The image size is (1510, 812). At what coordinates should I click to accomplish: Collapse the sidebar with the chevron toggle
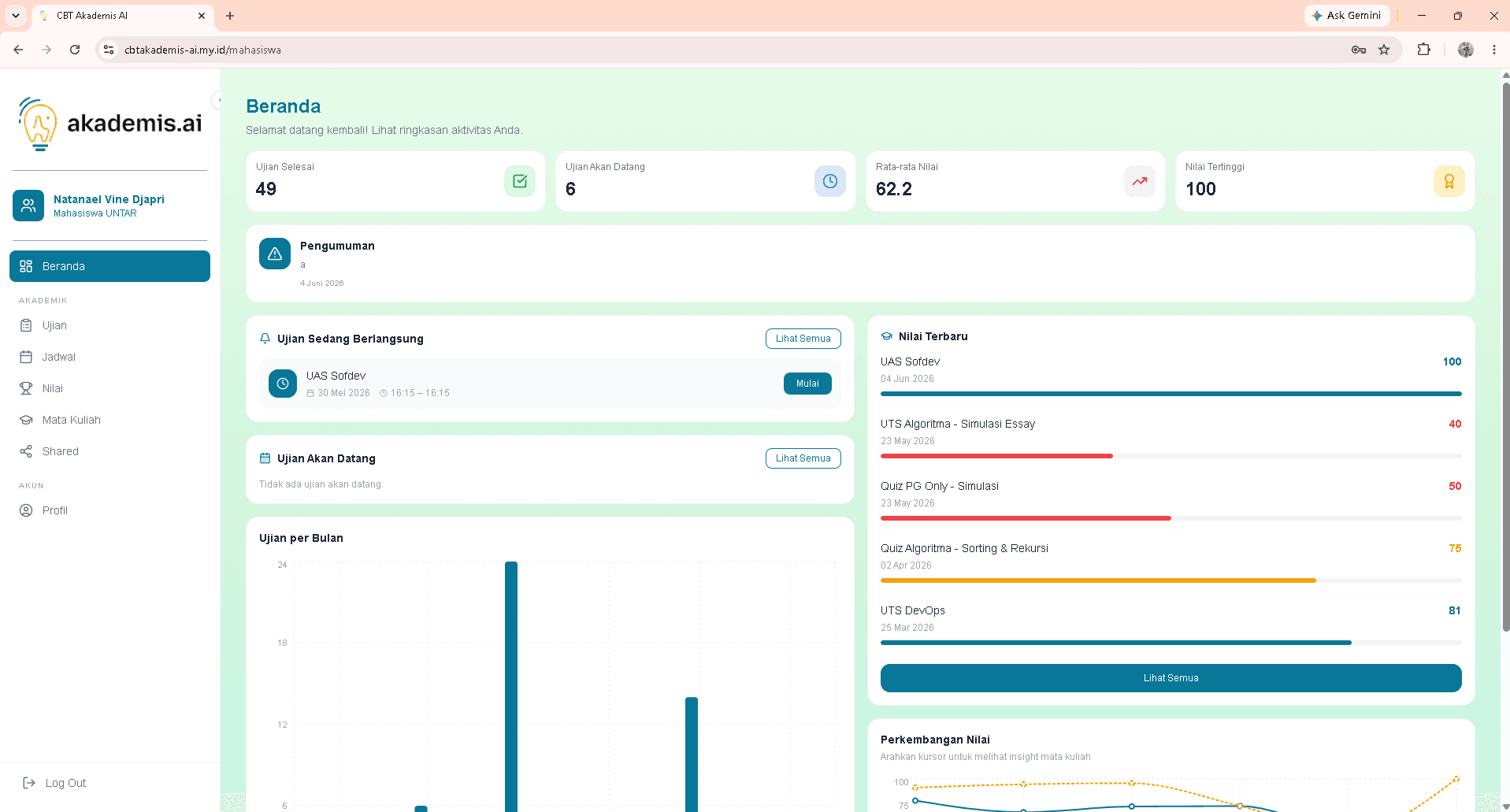217,100
